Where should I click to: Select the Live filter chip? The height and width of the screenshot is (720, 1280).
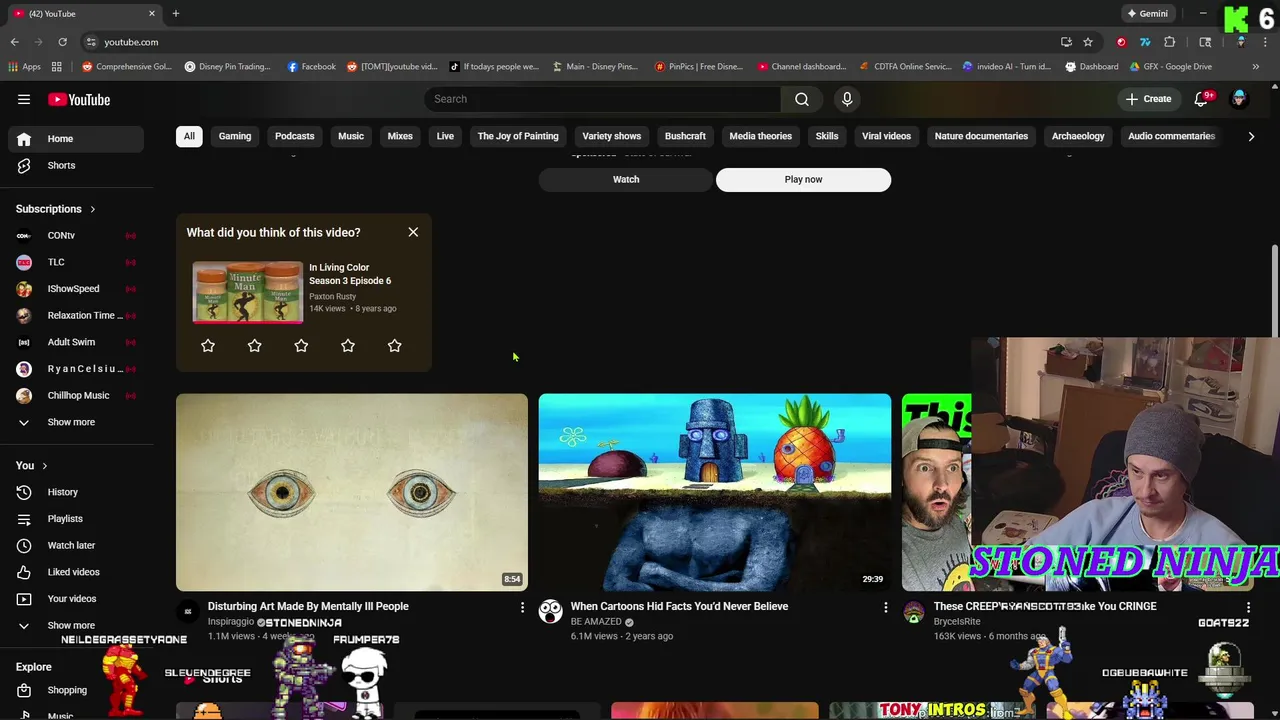tap(445, 136)
